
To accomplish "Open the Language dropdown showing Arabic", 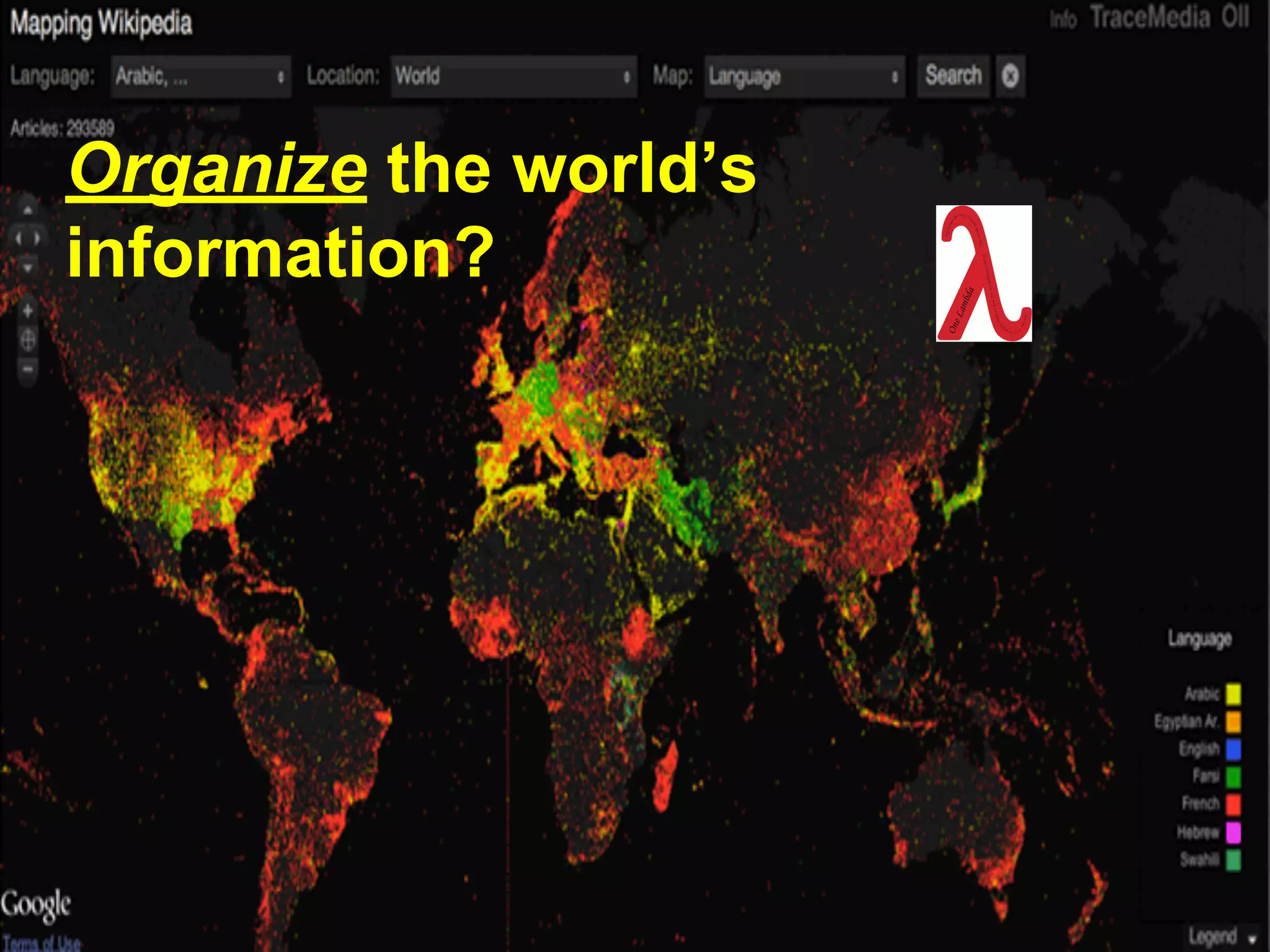I will pyautogui.click(x=201, y=76).
